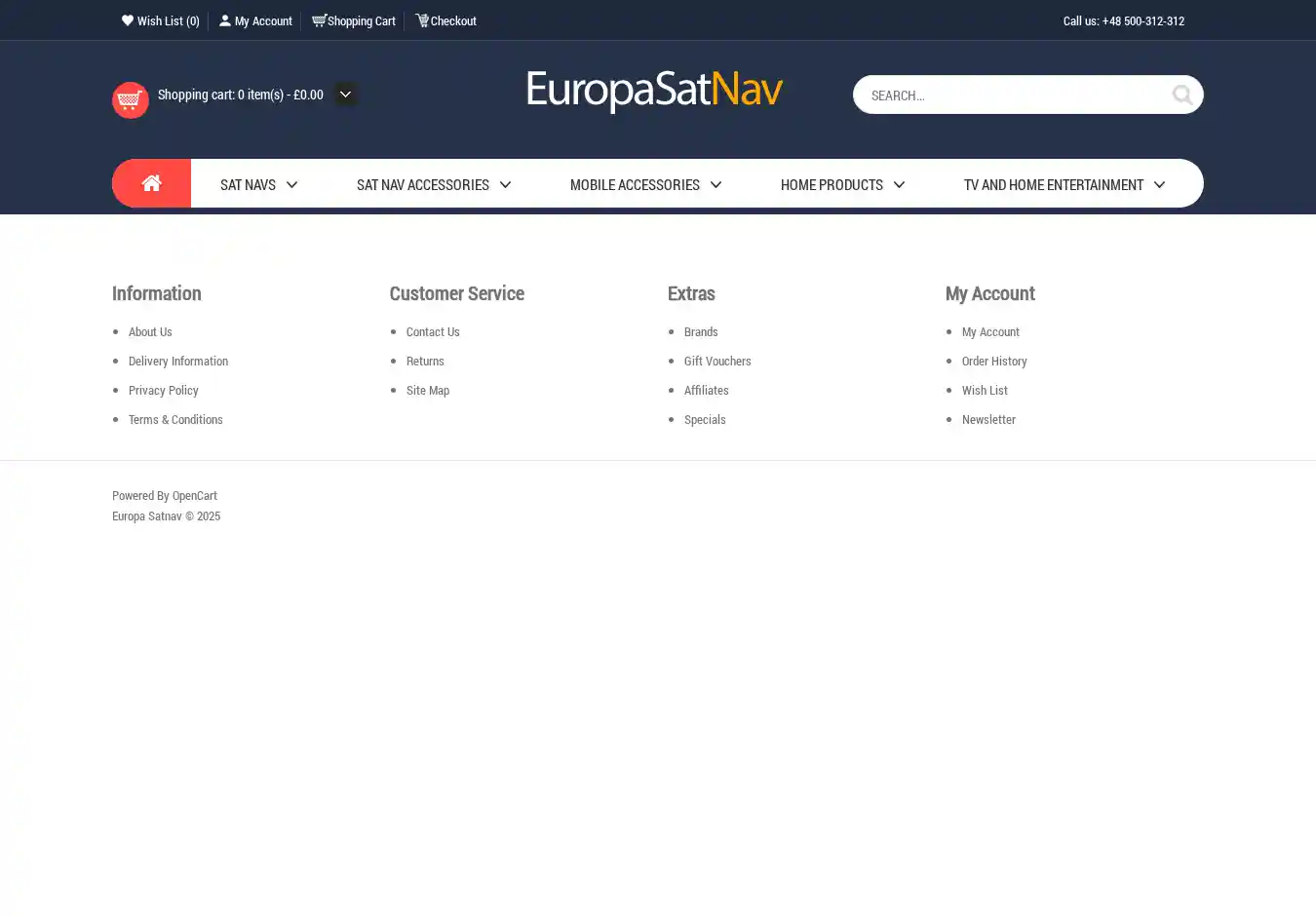Expand the shopping cart summary dropdown arrow
Image resolution: width=1316 pixels, height=916 pixels.
(x=345, y=95)
